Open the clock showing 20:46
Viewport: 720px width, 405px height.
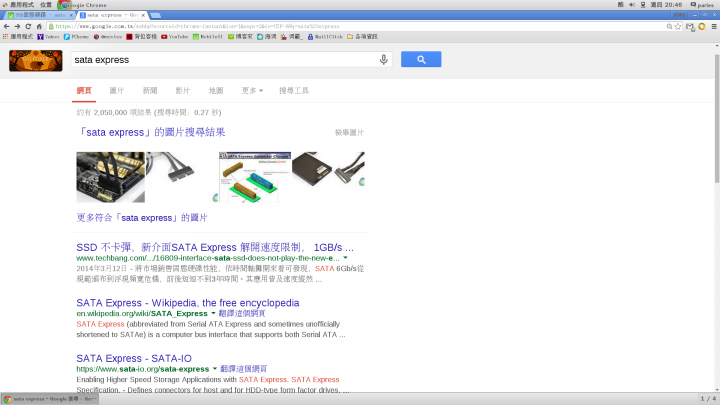click(666, 5)
